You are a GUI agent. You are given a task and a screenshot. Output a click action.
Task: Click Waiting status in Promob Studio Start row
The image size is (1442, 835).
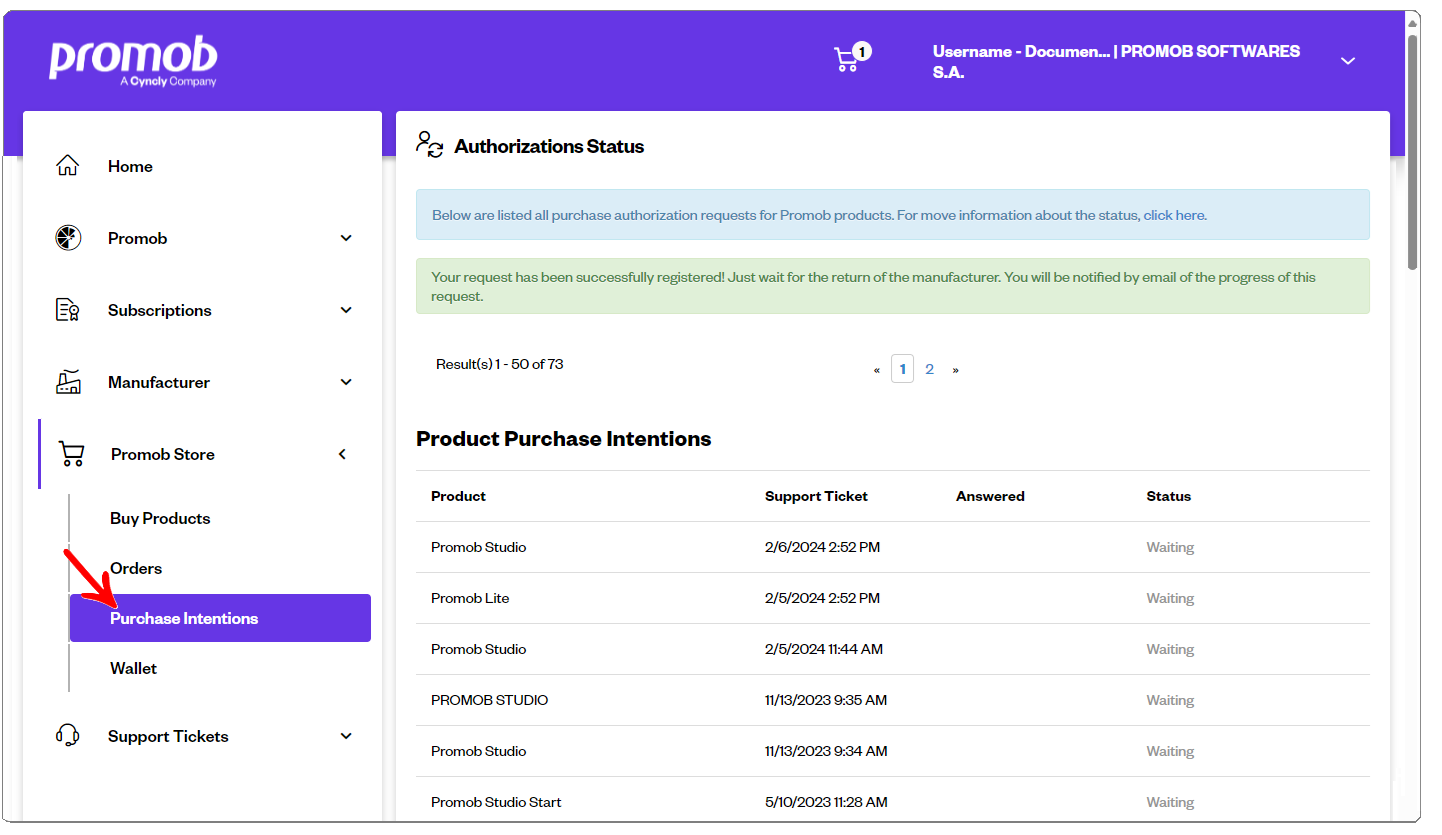coord(1170,802)
